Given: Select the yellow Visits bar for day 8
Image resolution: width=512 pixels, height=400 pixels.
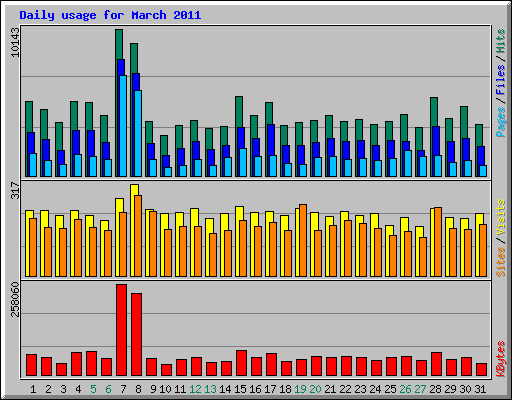Looking at the screenshot, I should coord(133,230).
